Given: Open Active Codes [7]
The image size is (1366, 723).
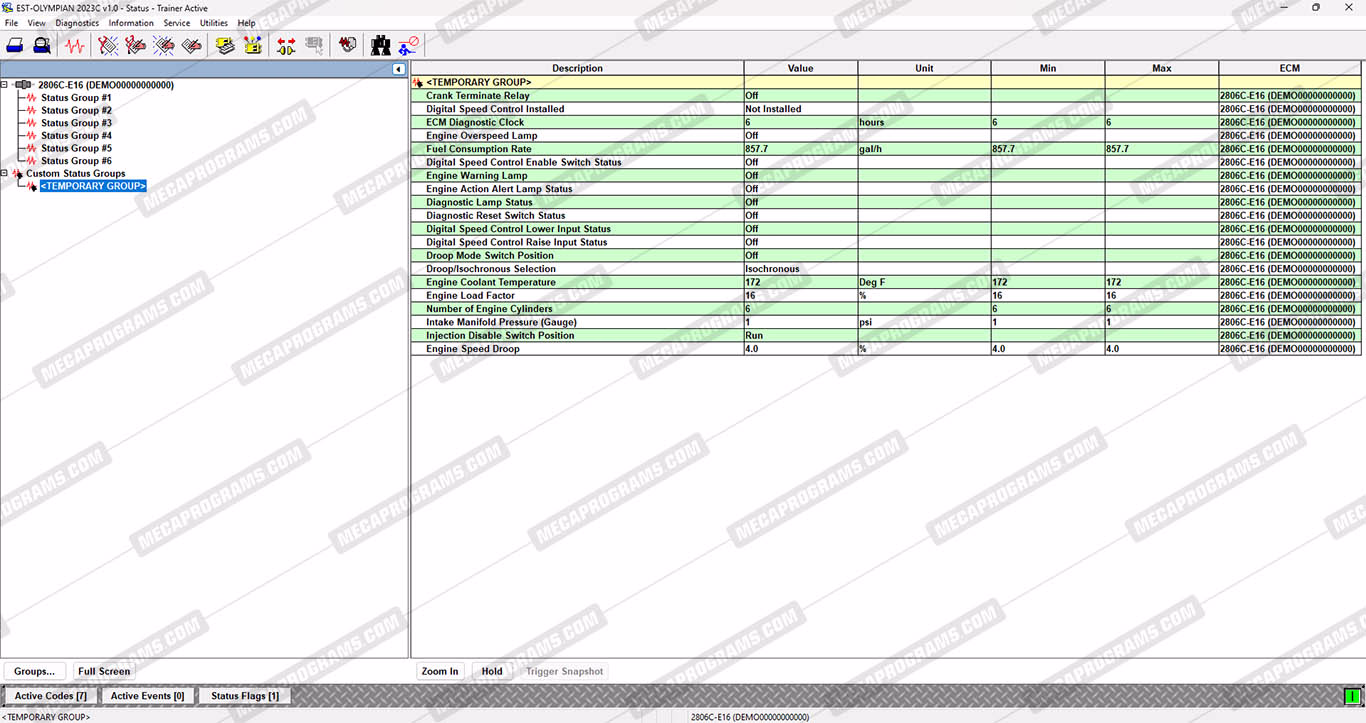Looking at the screenshot, I should point(51,696).
